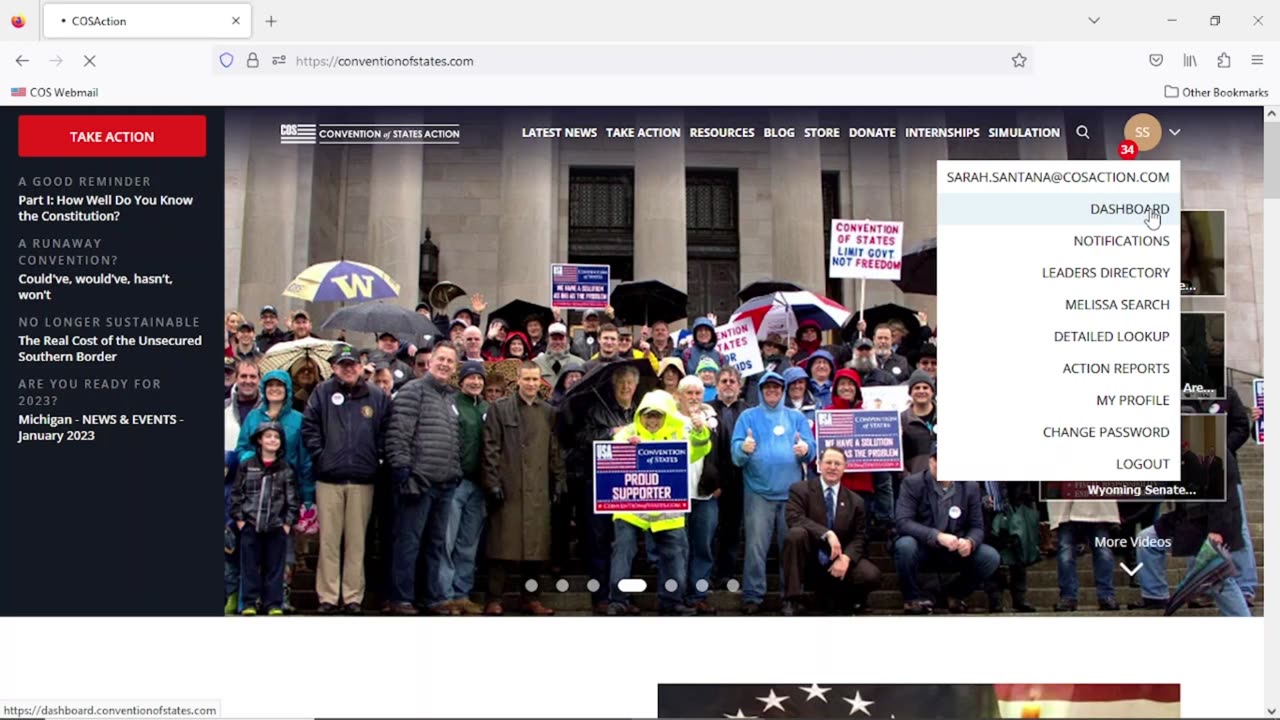Select the second carousel slide dot

tap(562, 586)
